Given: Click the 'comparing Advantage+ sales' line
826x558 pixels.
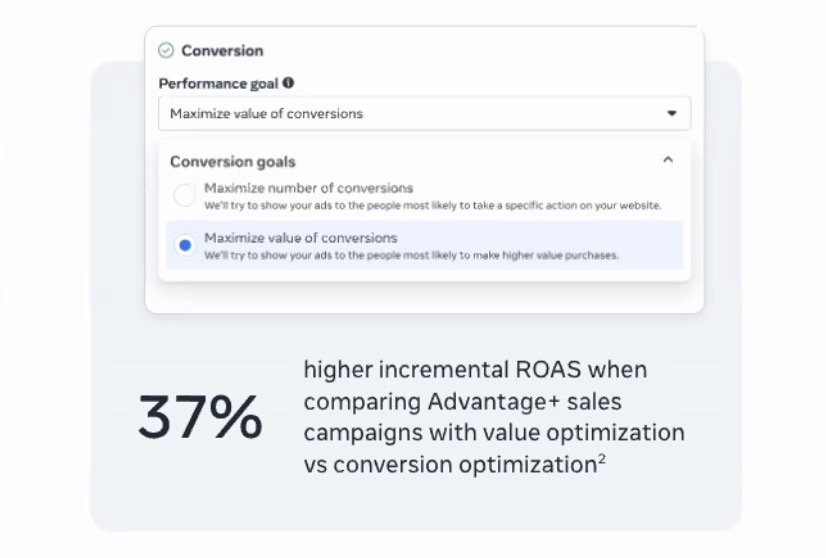Looking at the screenshot, I should (x=463, y=402).
